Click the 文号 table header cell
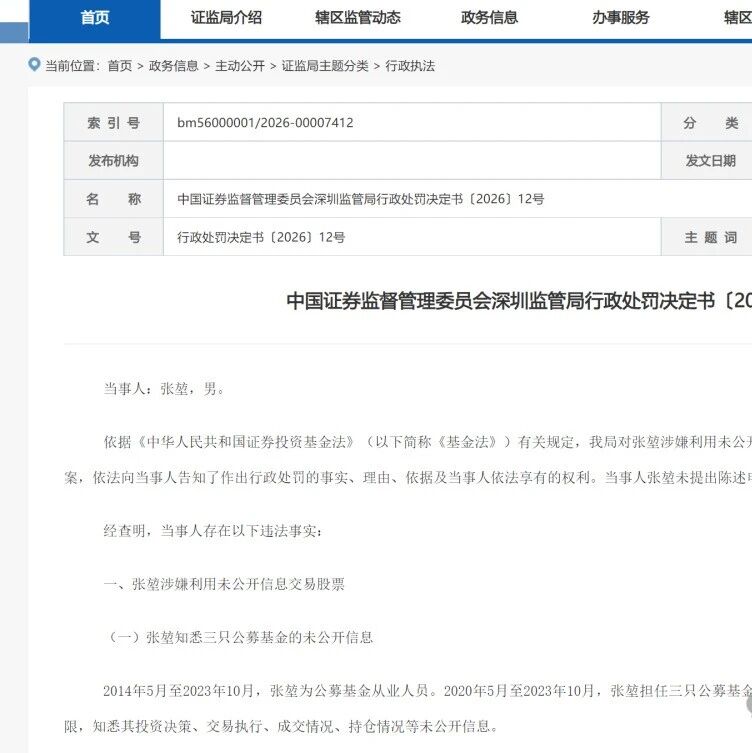This screenshot has width=752, height=753. coord(113,237)
